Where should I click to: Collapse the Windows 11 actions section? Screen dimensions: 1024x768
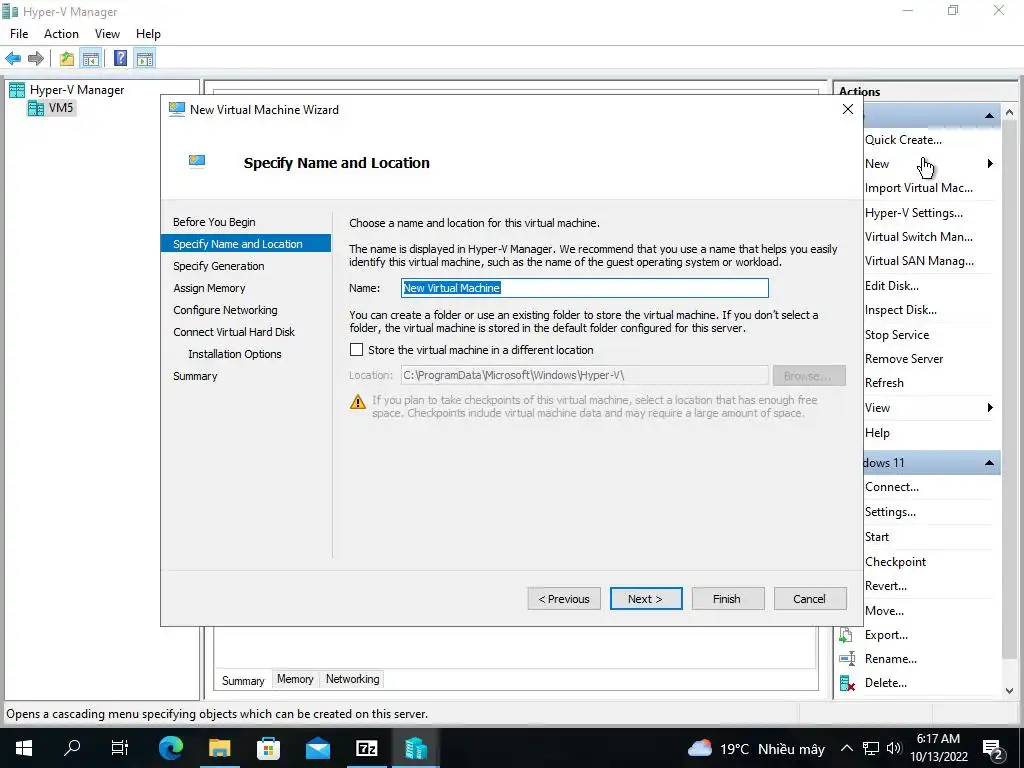pyautogui.click(x=989, y=463)
